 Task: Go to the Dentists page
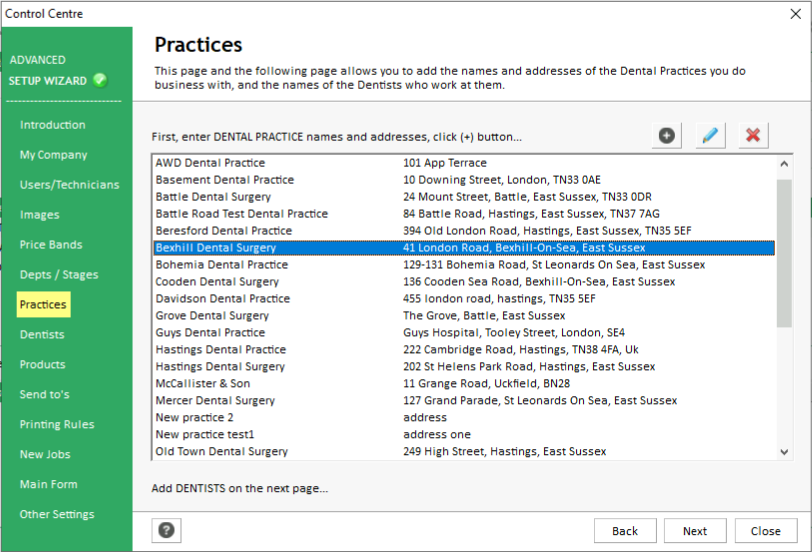tap(42, 335)
